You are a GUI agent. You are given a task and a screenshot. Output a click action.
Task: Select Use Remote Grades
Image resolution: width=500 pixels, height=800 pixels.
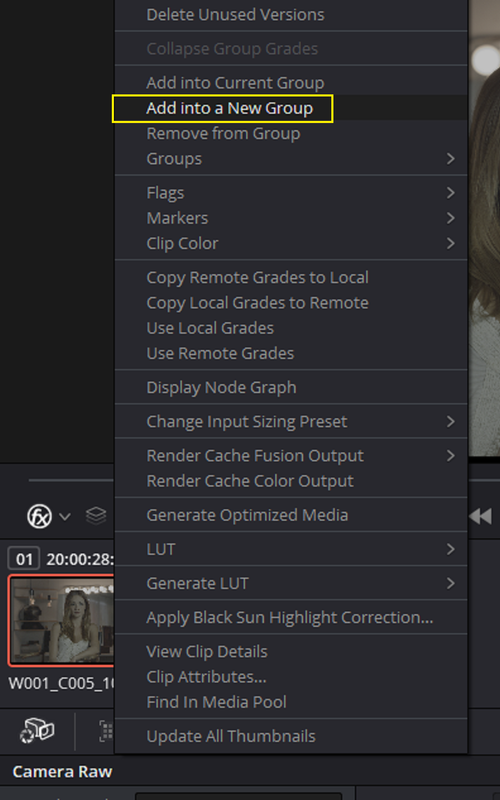pyautogui.click(x=291, y=354)
